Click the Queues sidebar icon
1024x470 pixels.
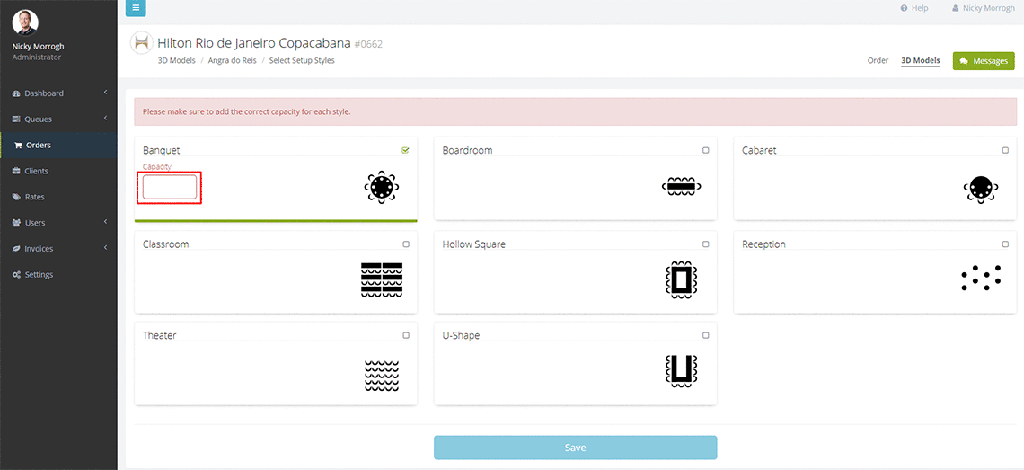click(x=17, y=119)
